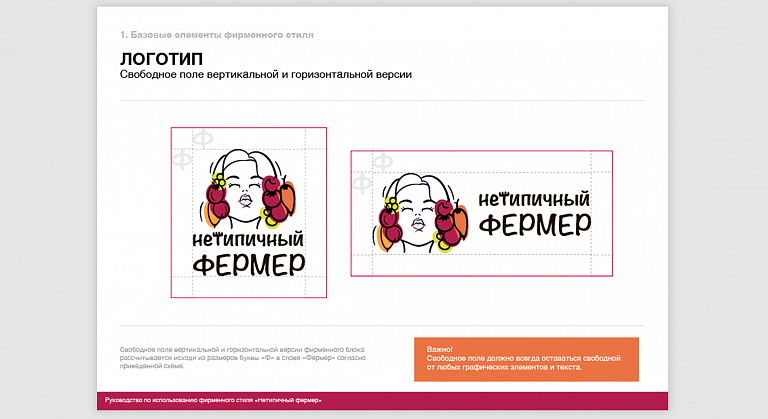The image size is (768, 419).
Task: Click the horizontal logo version image
Action: [481, 214]
